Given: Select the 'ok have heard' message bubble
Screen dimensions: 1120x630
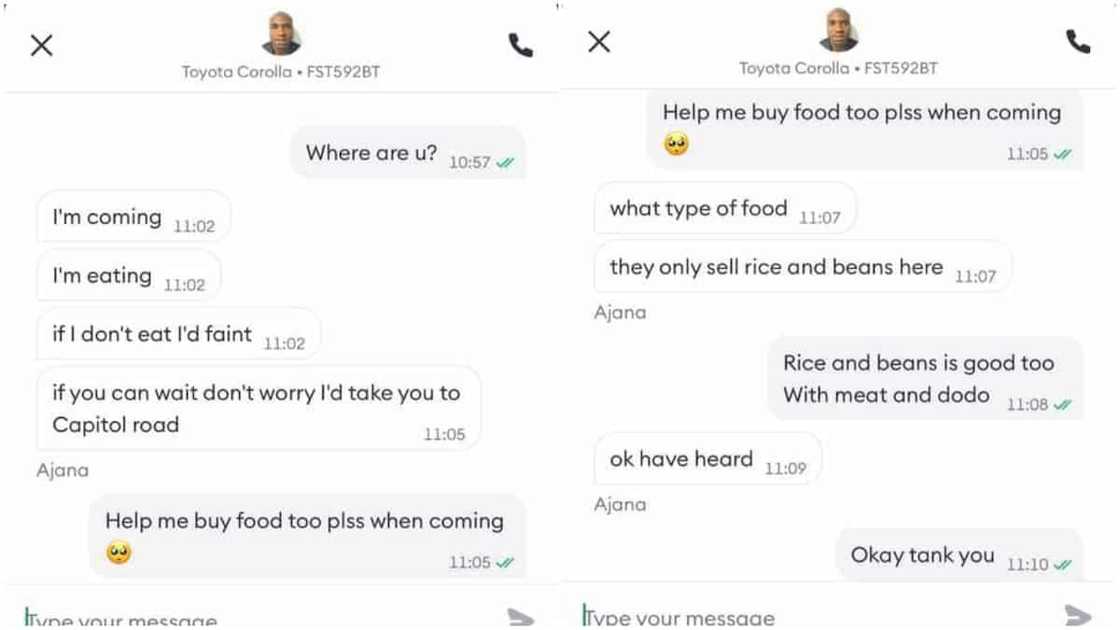Looking at the screenshot, I should [x=708, y=459].
